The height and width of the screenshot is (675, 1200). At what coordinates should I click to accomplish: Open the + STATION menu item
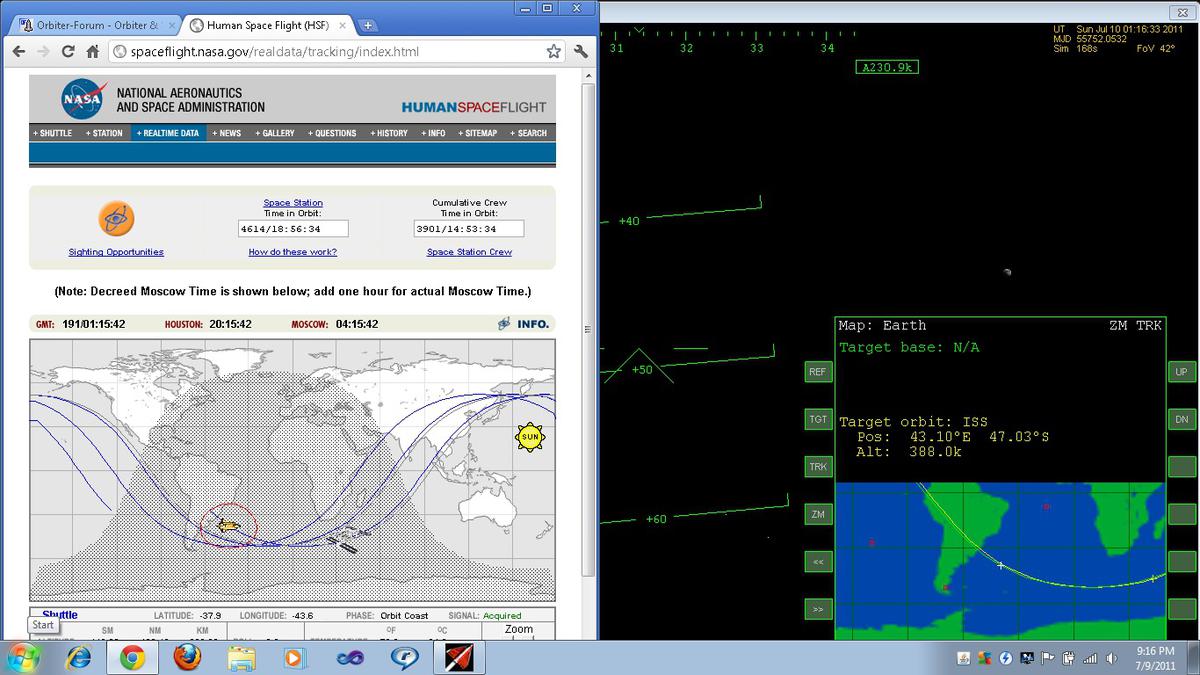[x=104, y=133]
